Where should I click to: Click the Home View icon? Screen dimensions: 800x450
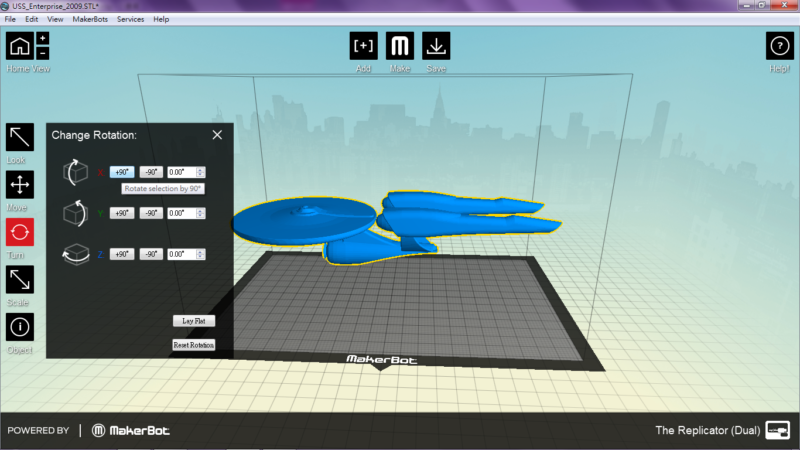click(20, 46)
